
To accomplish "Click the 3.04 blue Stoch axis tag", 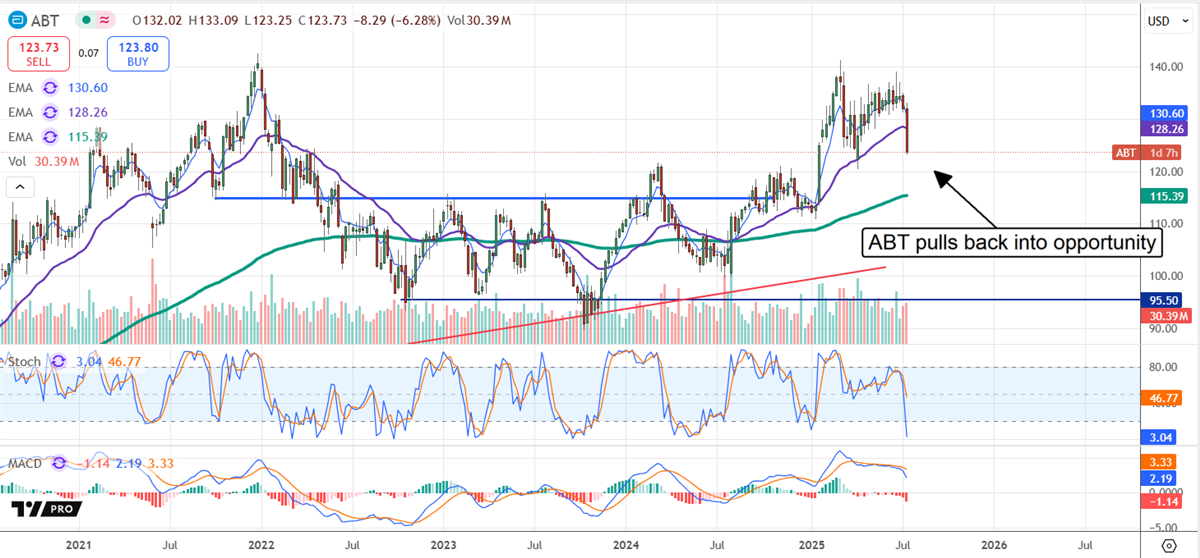I will [x=1160, y=437].
